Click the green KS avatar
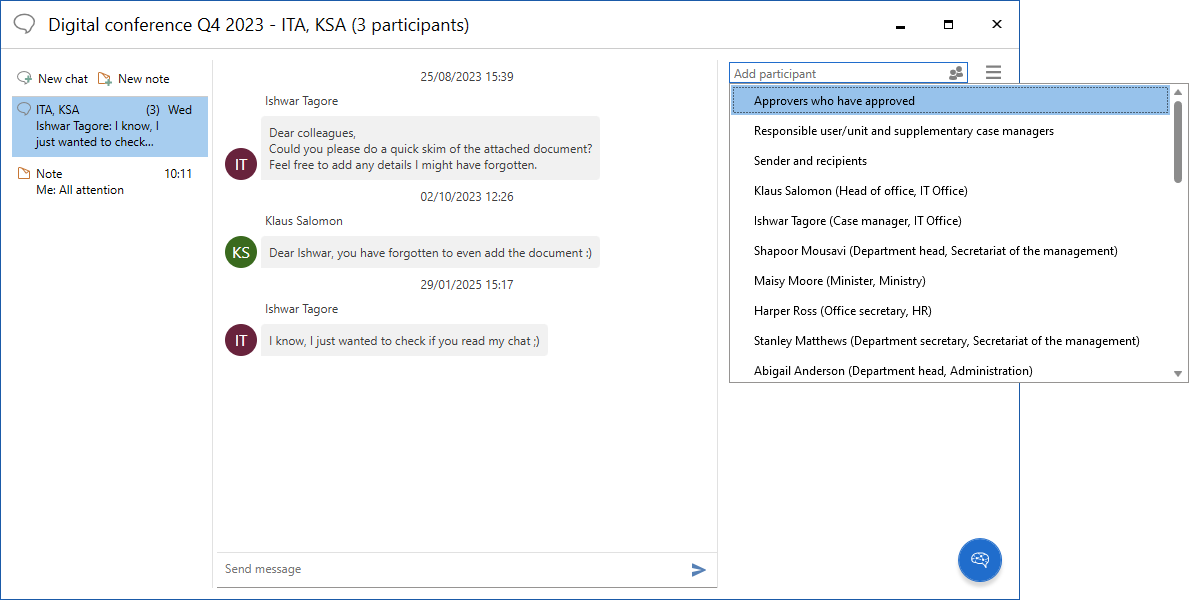The width and height of the screenshot is (1189, 600). (241, 253)
